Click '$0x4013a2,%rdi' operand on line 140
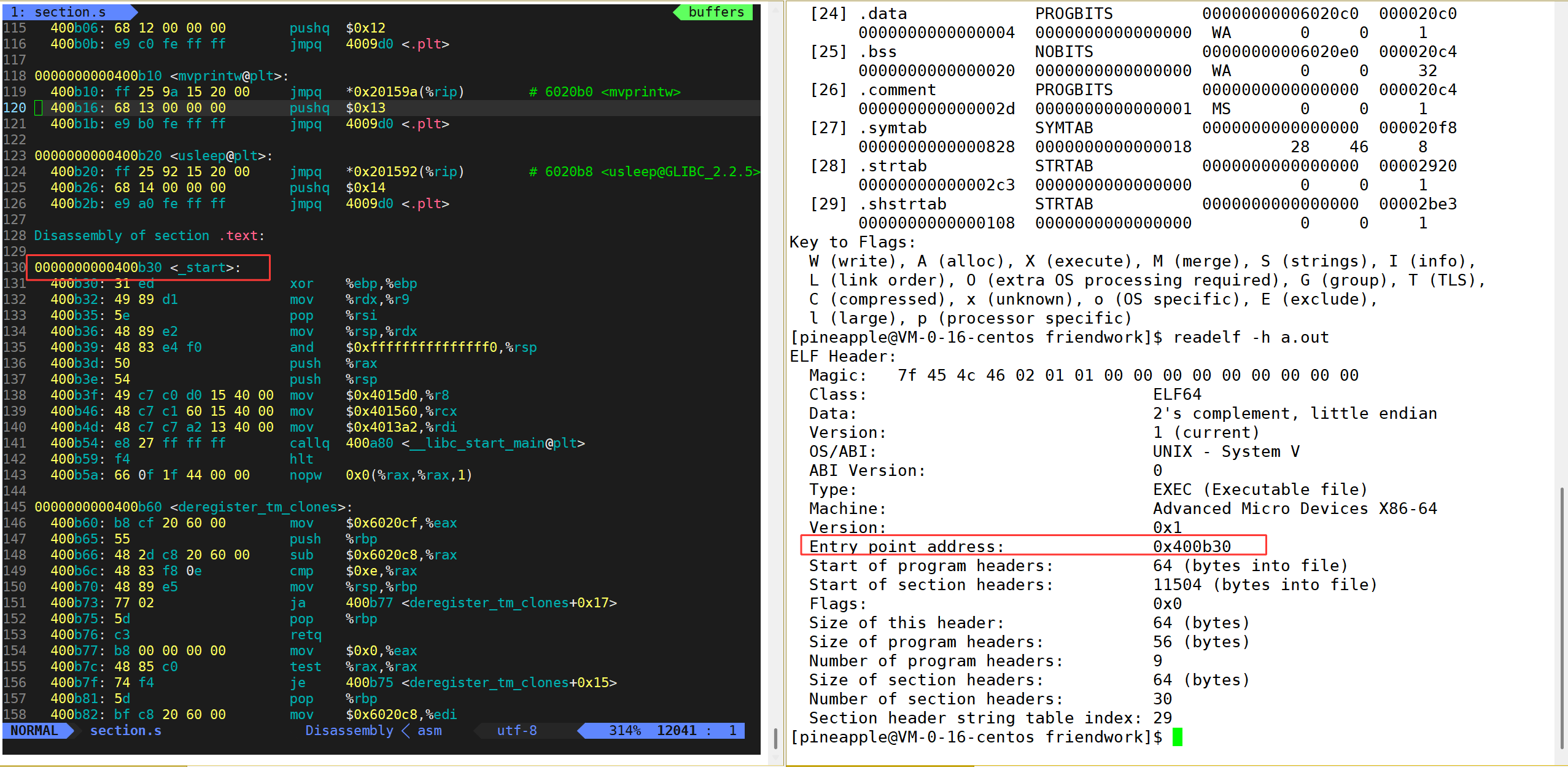The image size is (1568, 767). (402, 427)
